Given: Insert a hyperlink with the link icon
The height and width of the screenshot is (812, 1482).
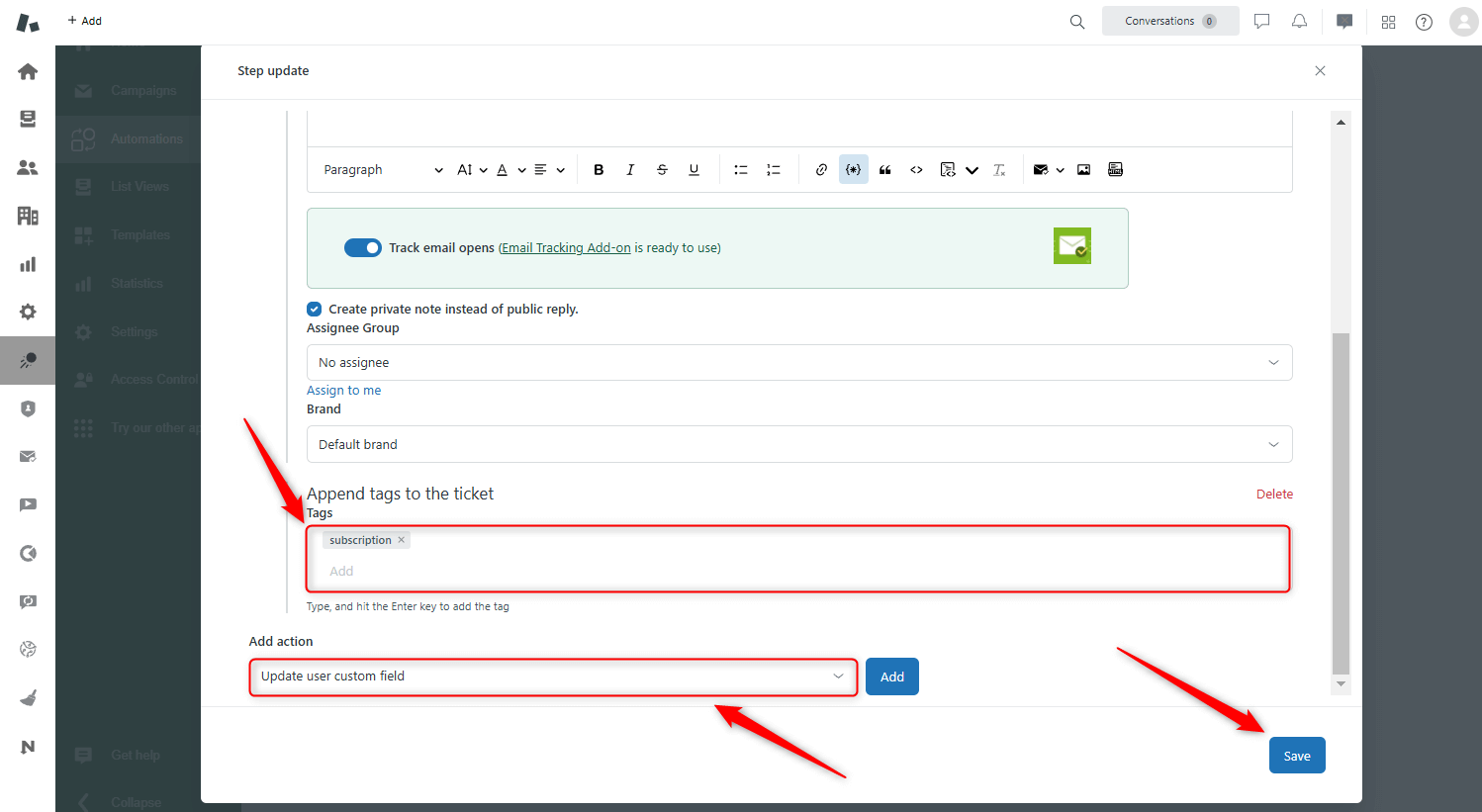Looking at the screenshot, I should 821,170.
